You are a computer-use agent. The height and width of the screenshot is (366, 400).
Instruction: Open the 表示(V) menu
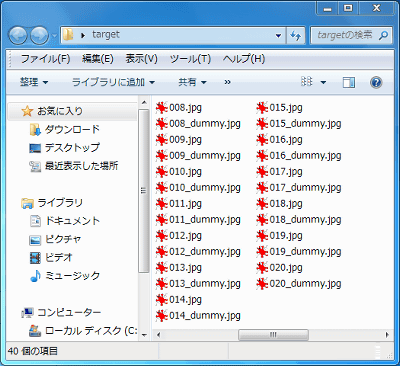pos(141,59)
